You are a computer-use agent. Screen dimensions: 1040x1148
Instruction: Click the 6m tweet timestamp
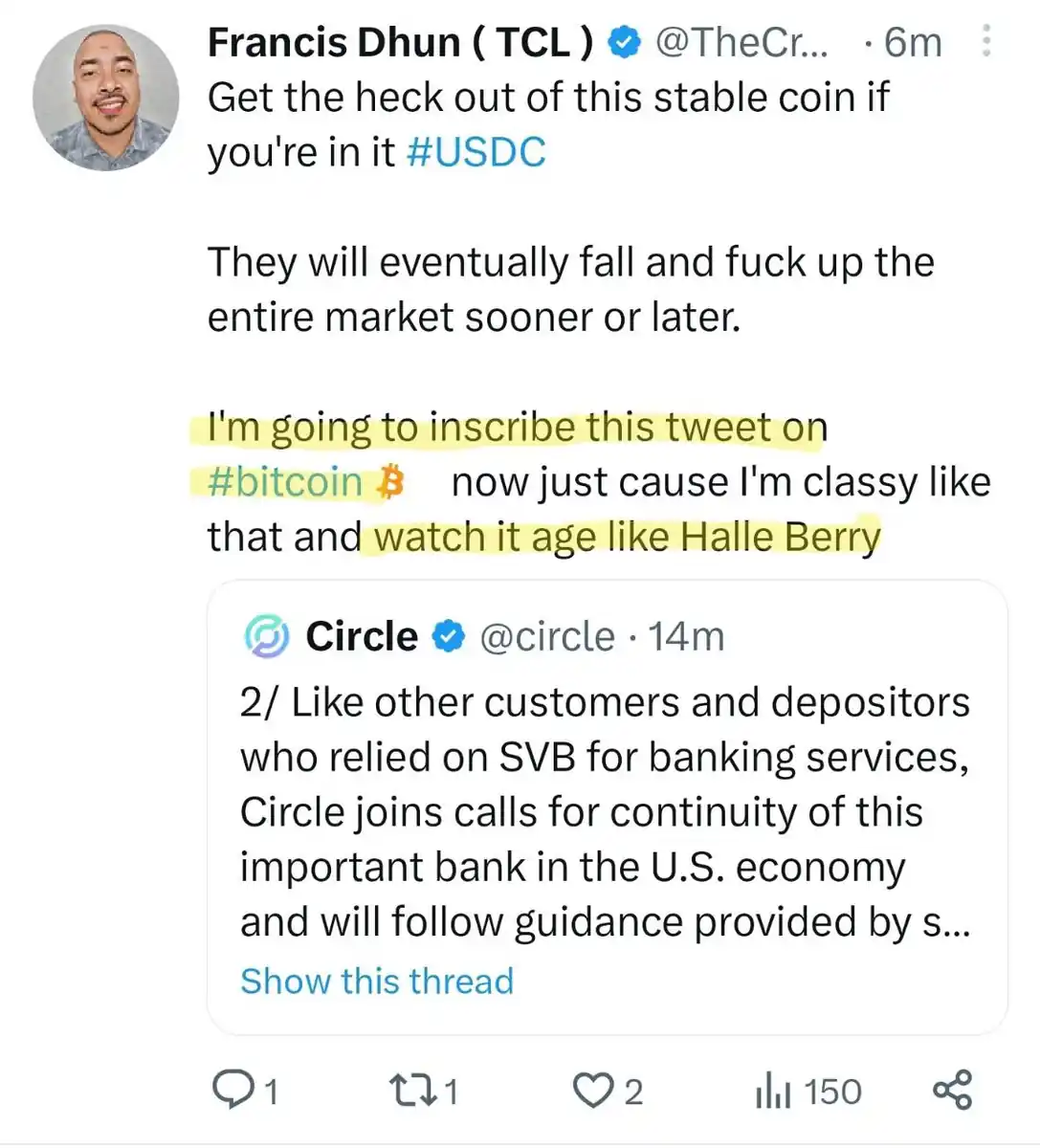coord(912,42)
